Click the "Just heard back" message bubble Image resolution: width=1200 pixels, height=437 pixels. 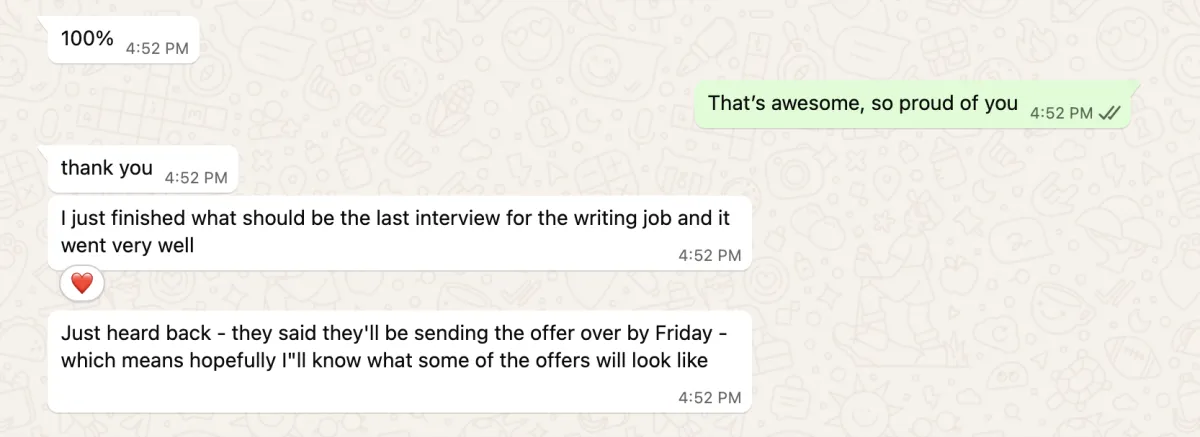400,361
